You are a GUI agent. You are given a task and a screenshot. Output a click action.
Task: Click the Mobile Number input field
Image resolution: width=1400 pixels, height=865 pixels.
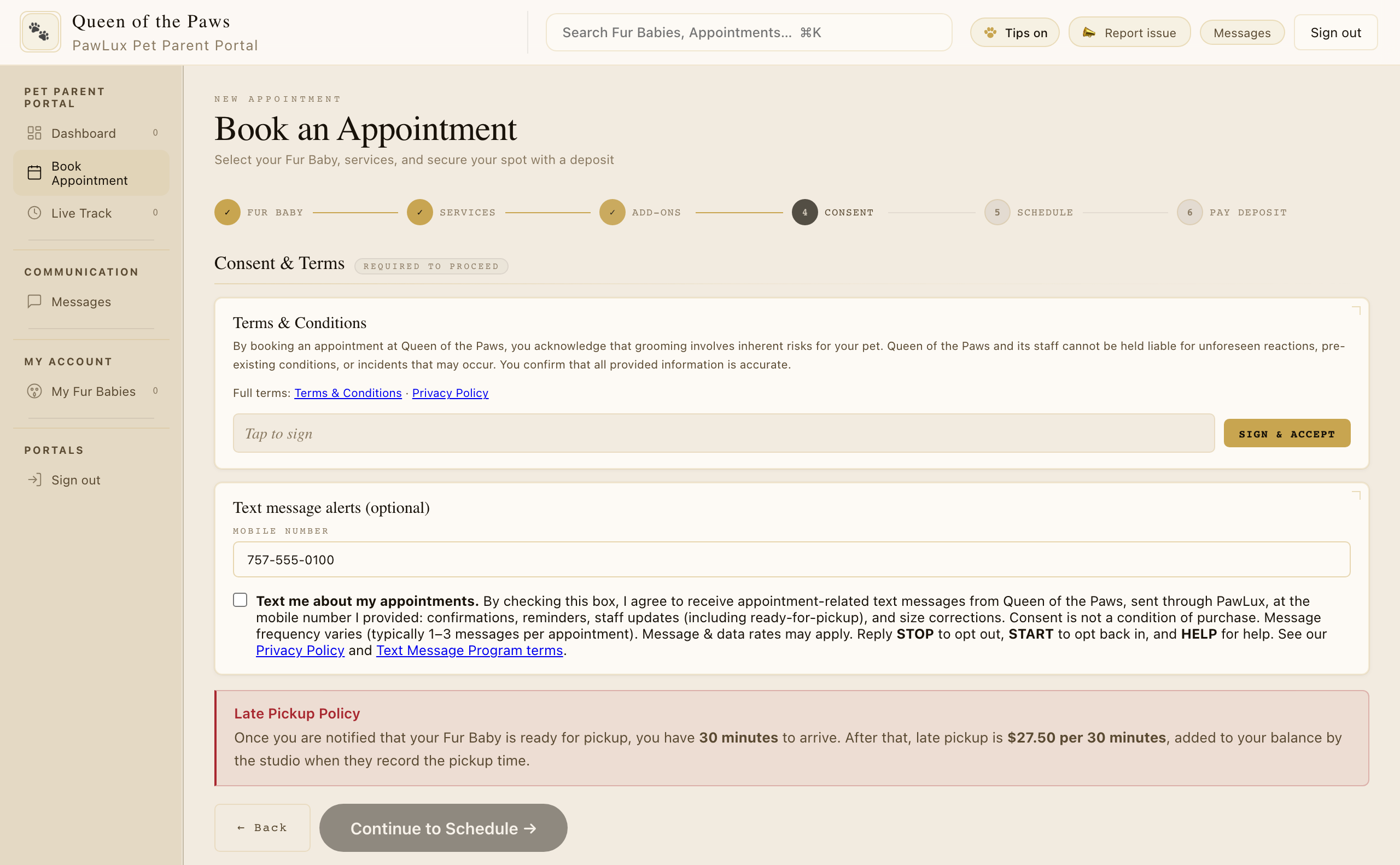pos(791,559)
